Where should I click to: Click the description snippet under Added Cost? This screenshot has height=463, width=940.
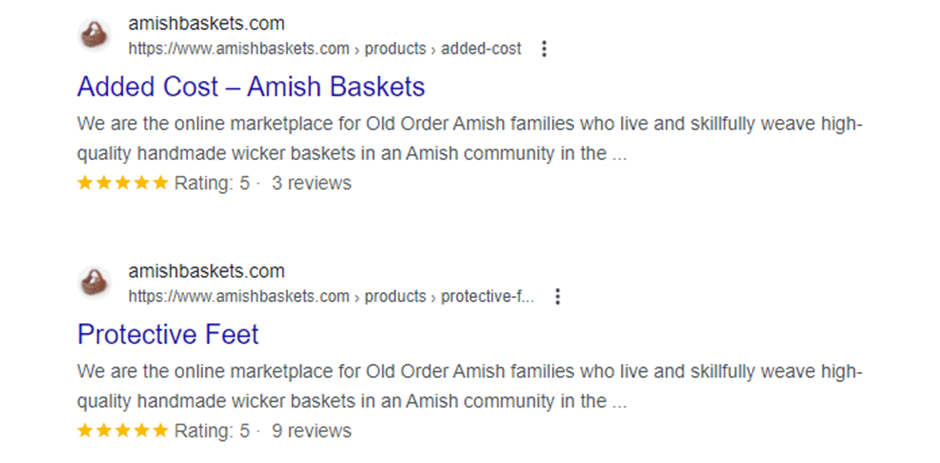(469, 139)
